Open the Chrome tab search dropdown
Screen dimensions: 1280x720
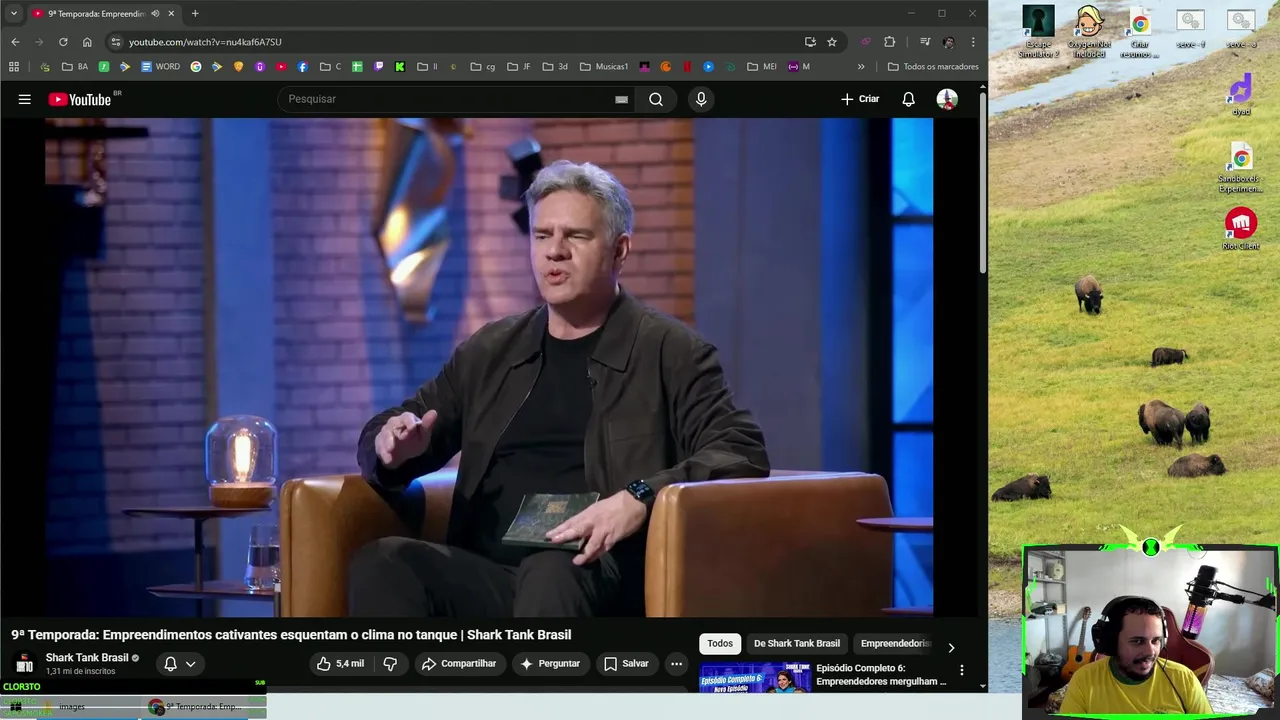click(x=14, y=14)
